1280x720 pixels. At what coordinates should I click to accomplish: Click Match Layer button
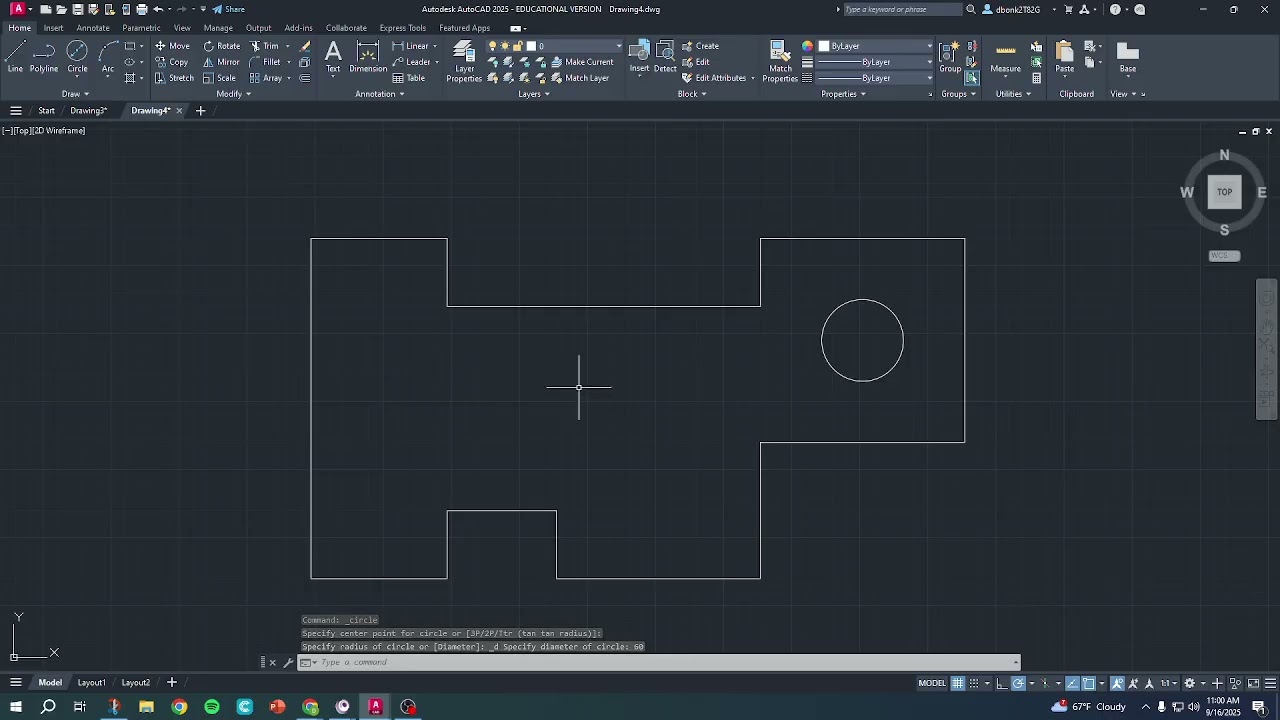coord(579,78)
